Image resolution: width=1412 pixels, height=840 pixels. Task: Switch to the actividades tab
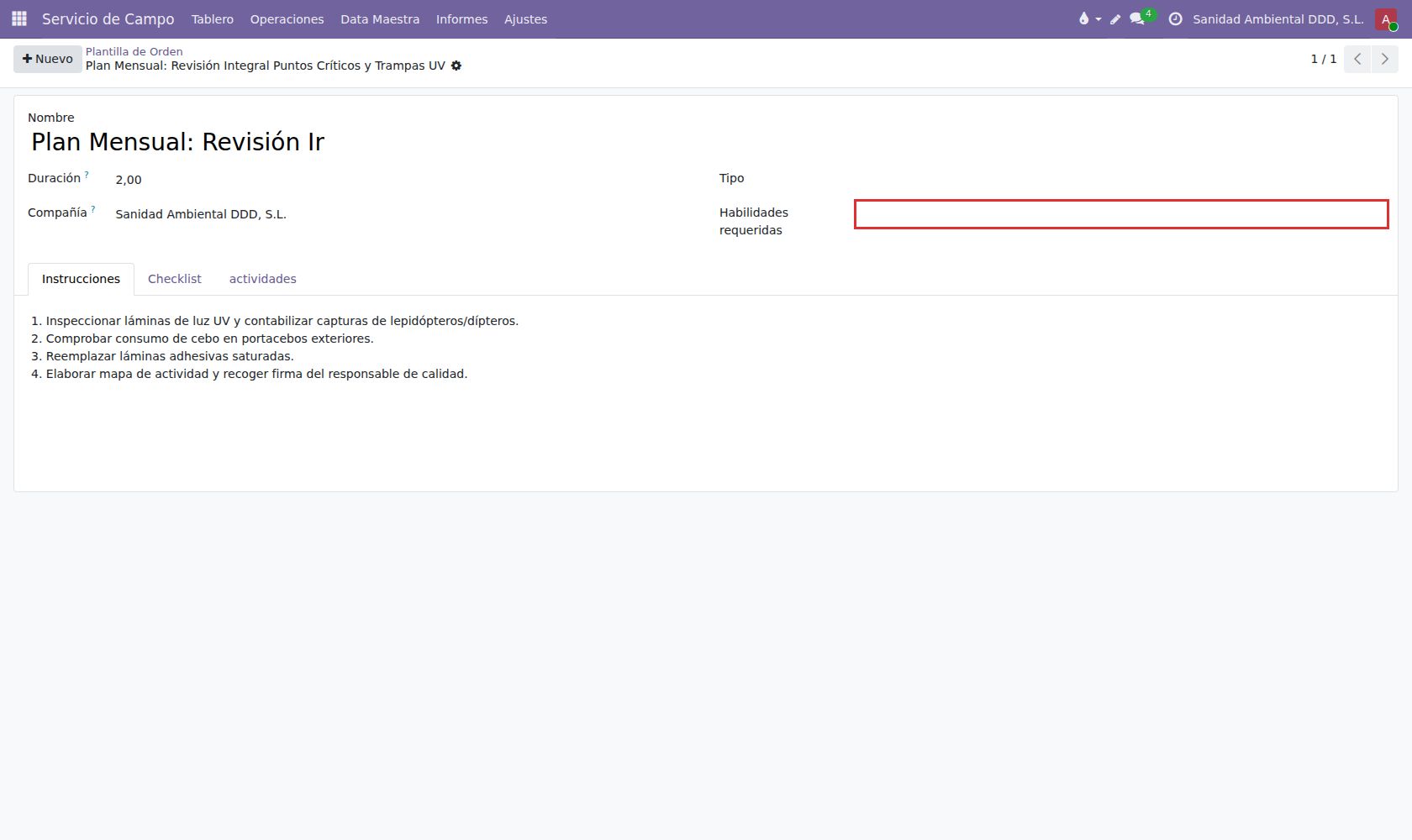(x=263, y=279)
